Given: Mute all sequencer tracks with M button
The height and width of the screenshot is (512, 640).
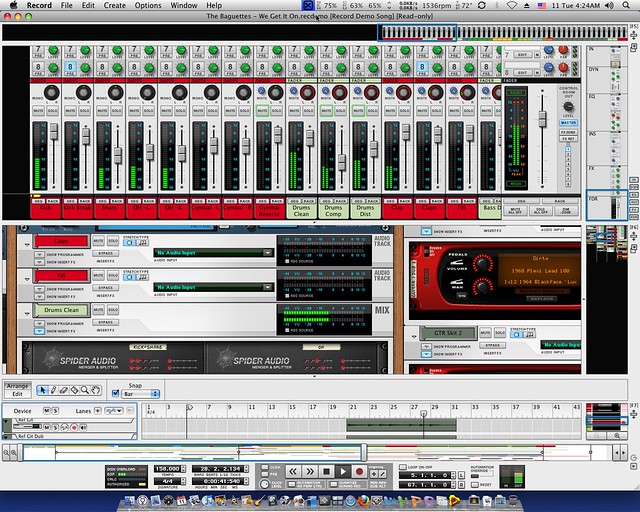Looking at the screenshot, I should tap(47, 411).
